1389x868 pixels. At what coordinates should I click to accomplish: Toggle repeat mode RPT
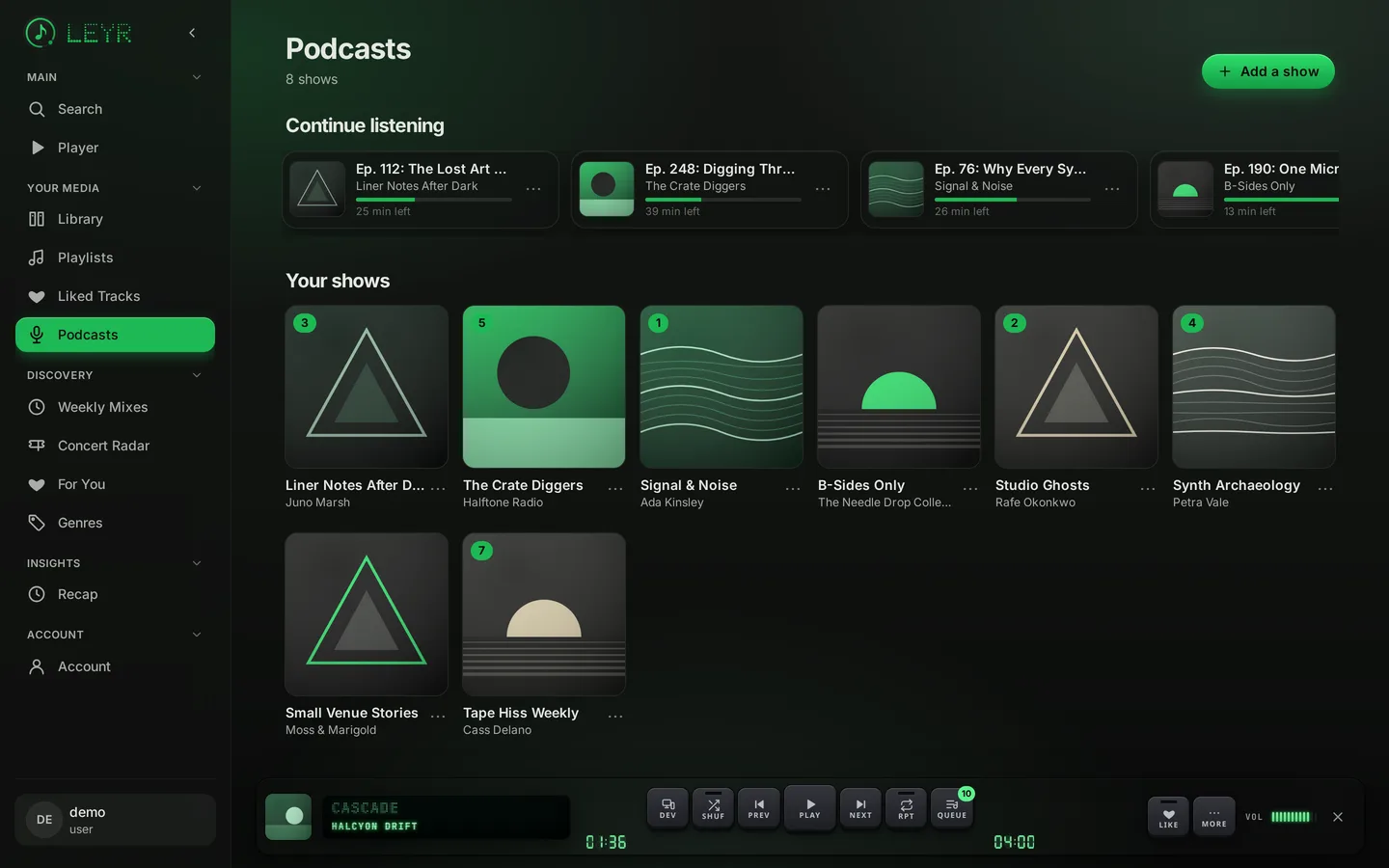[906, 808]
